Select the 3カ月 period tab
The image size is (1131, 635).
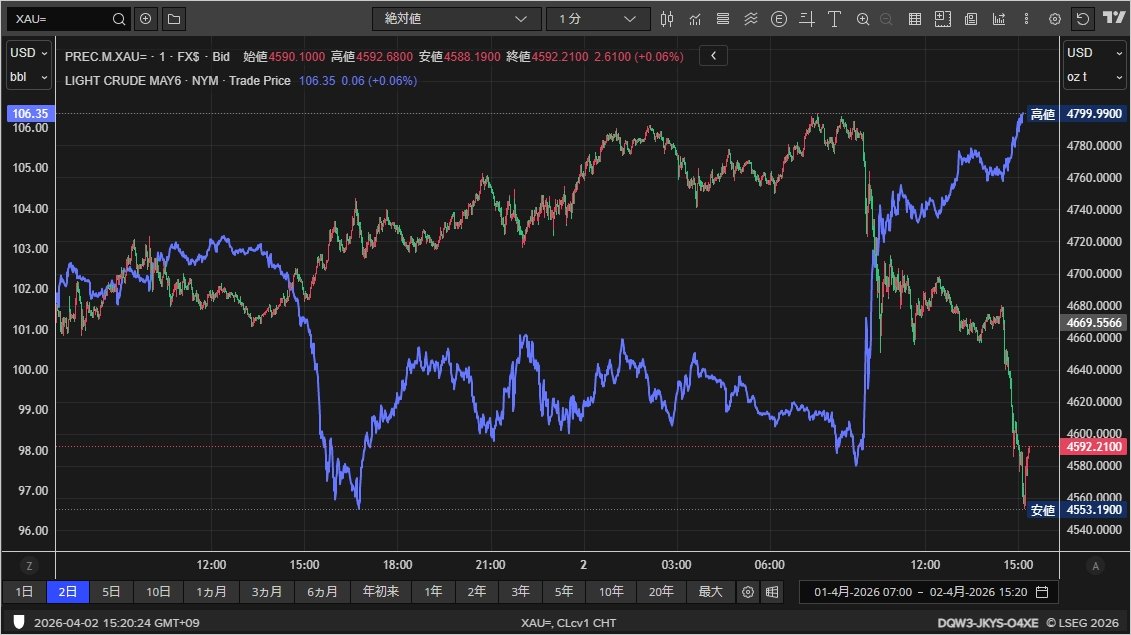tap(267, 592)
